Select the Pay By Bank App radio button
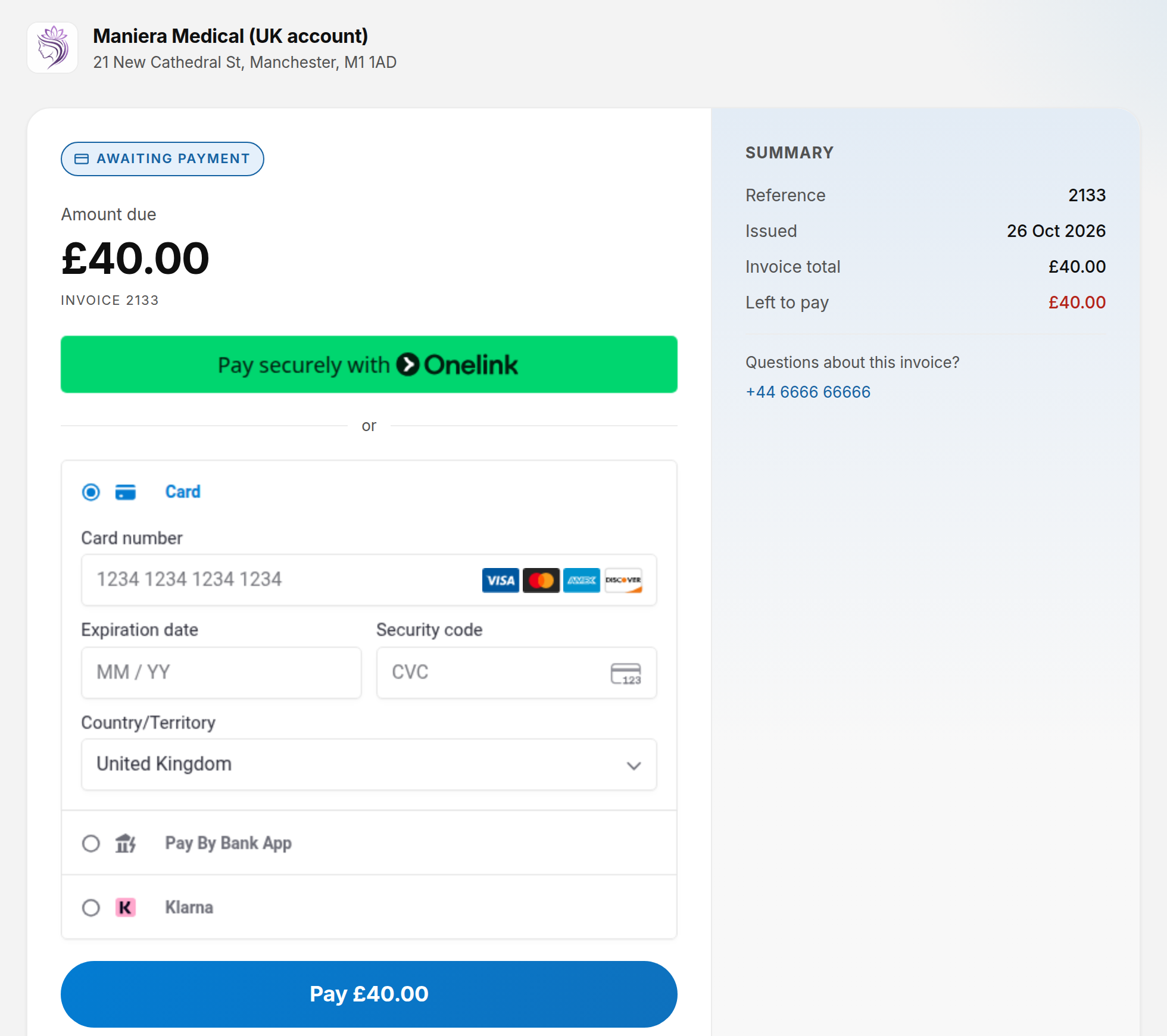Viewport: 1167px width, 1036px height. click(91, 844)
